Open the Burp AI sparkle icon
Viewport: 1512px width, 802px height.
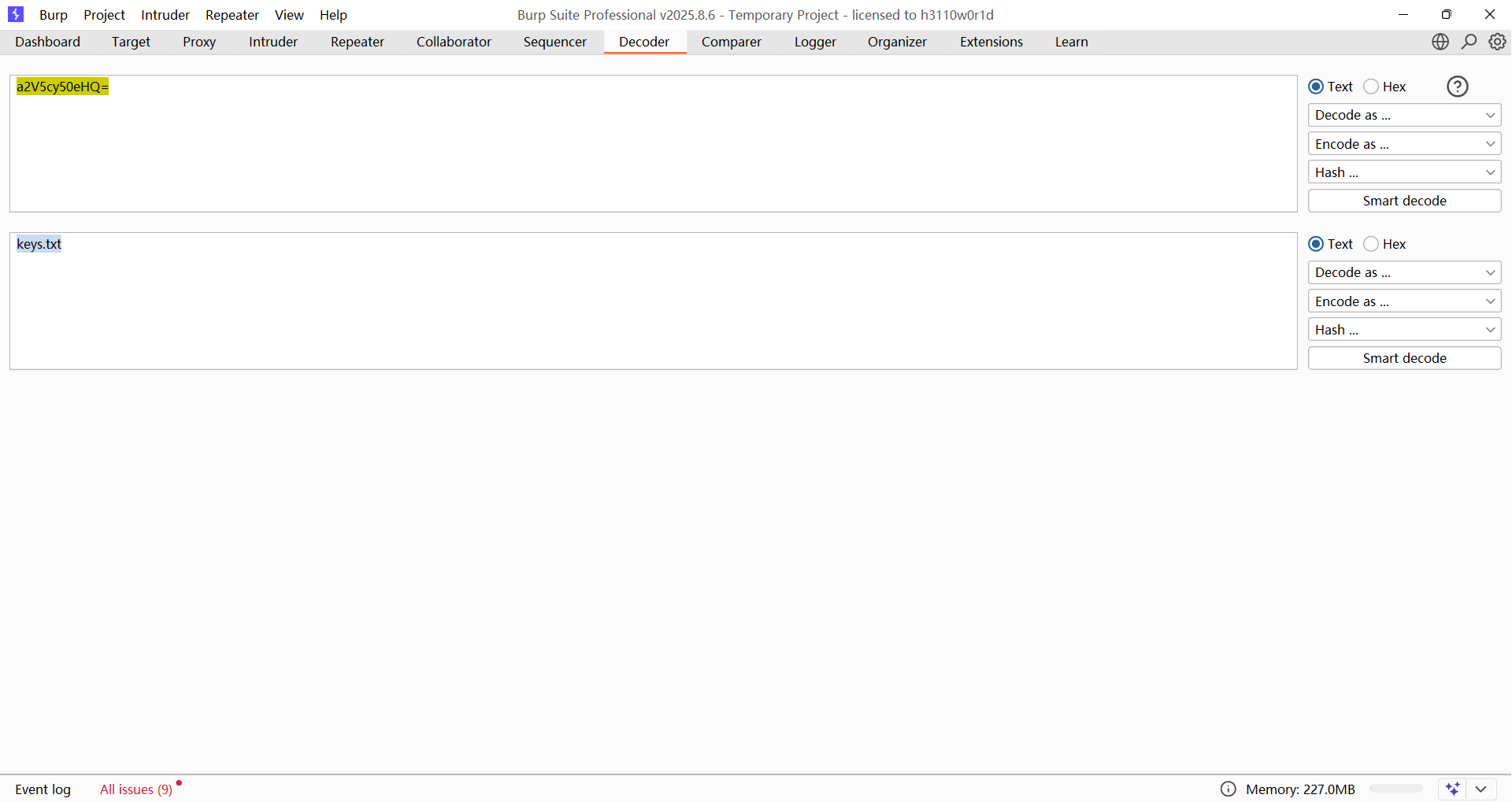[x=1453, y=789]
